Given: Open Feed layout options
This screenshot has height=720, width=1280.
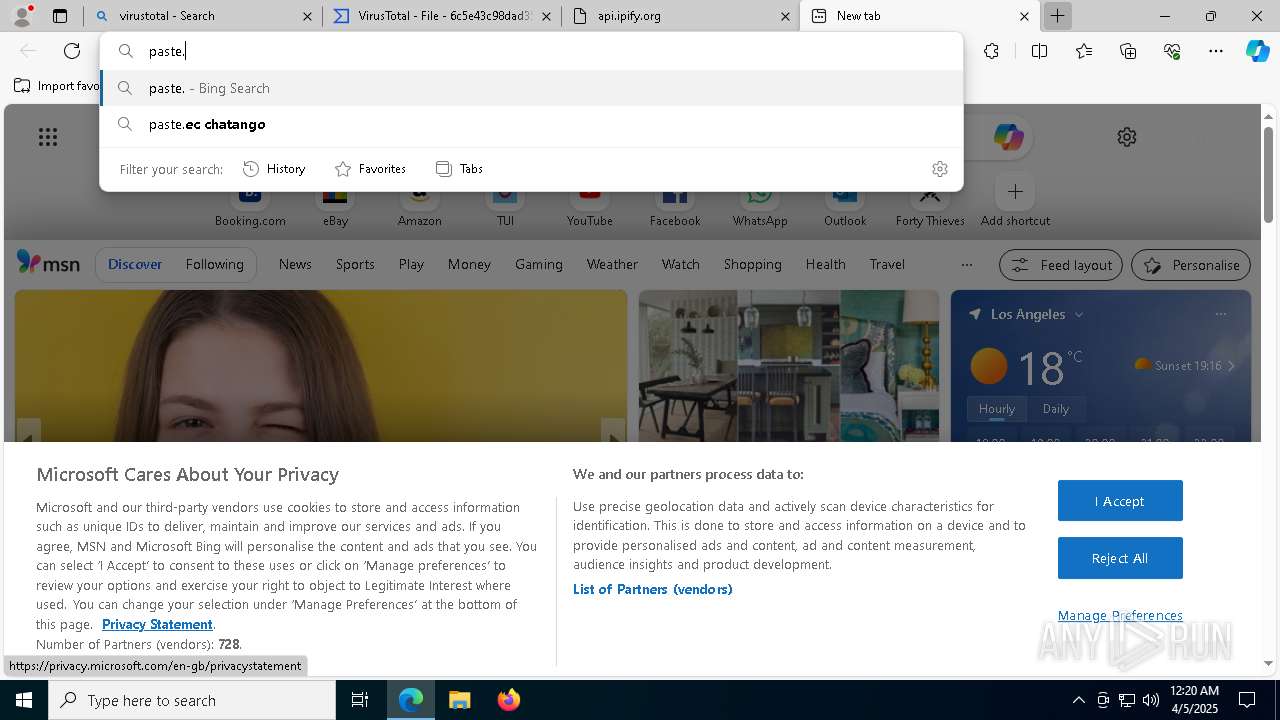Looking at the screenshot, I should [x=1061, y=265].
